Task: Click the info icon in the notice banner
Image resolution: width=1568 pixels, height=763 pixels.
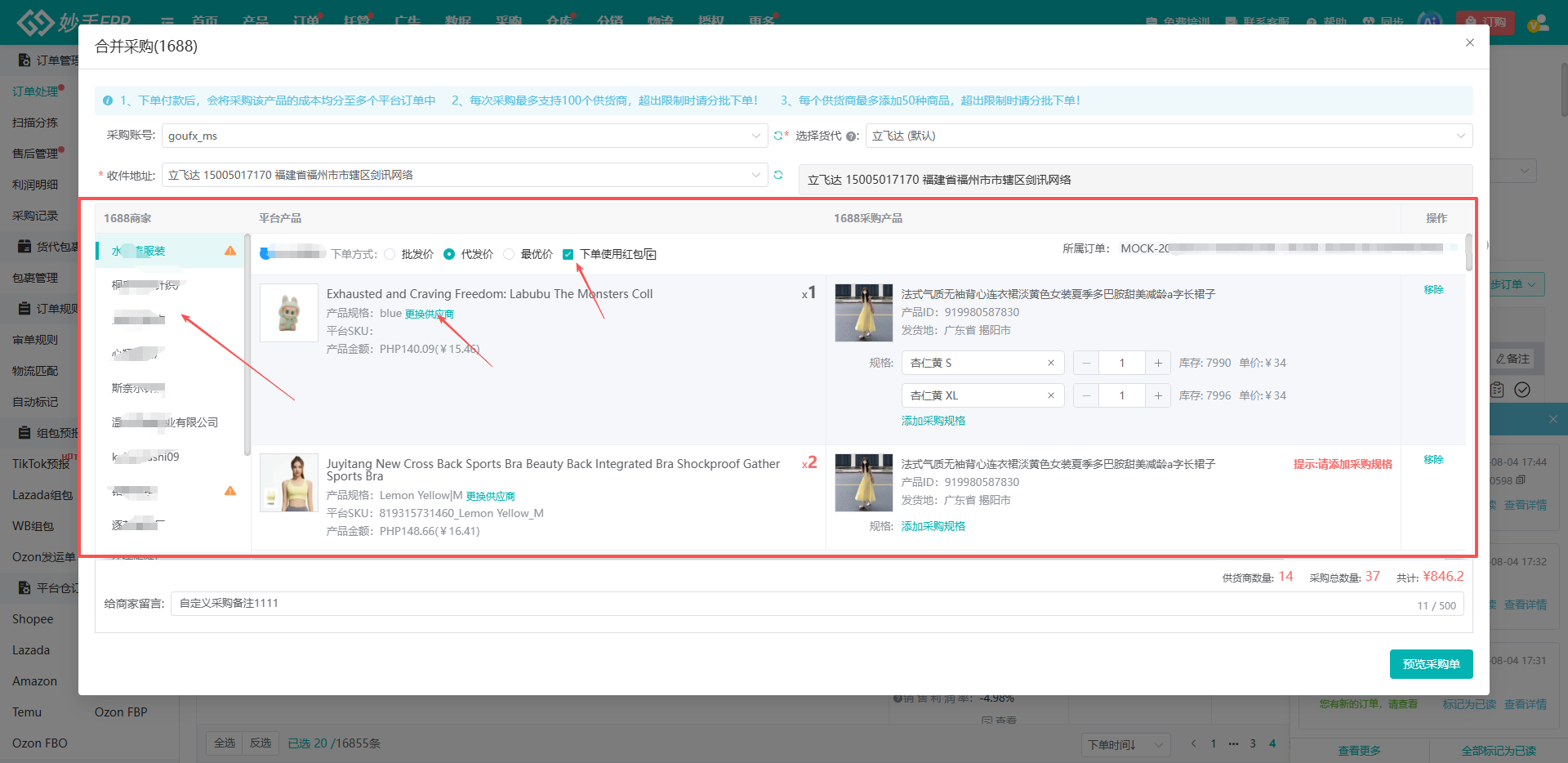Action: [x=108, y=100]
